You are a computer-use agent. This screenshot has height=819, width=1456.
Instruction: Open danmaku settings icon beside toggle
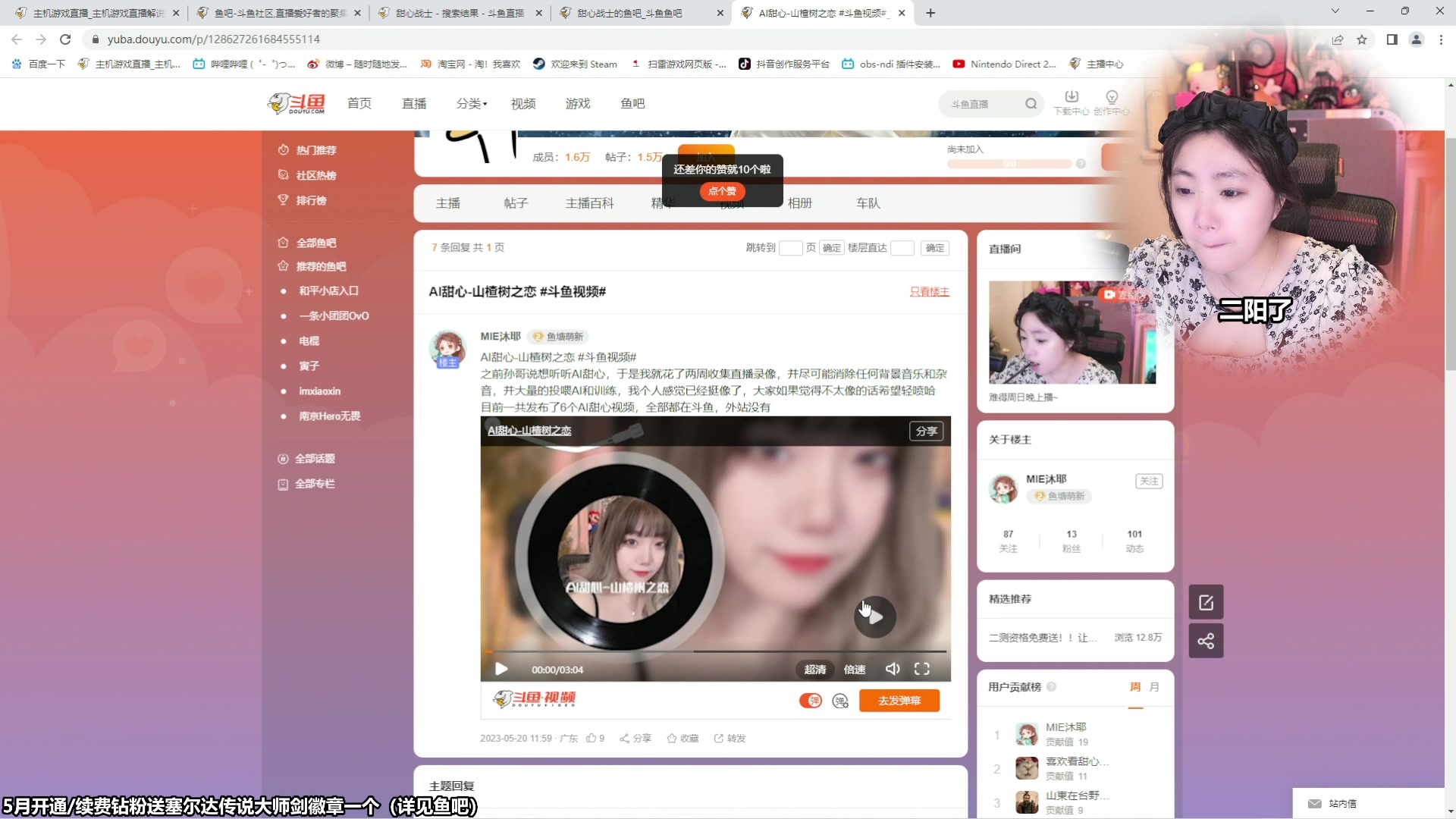[x=840, y=701]
